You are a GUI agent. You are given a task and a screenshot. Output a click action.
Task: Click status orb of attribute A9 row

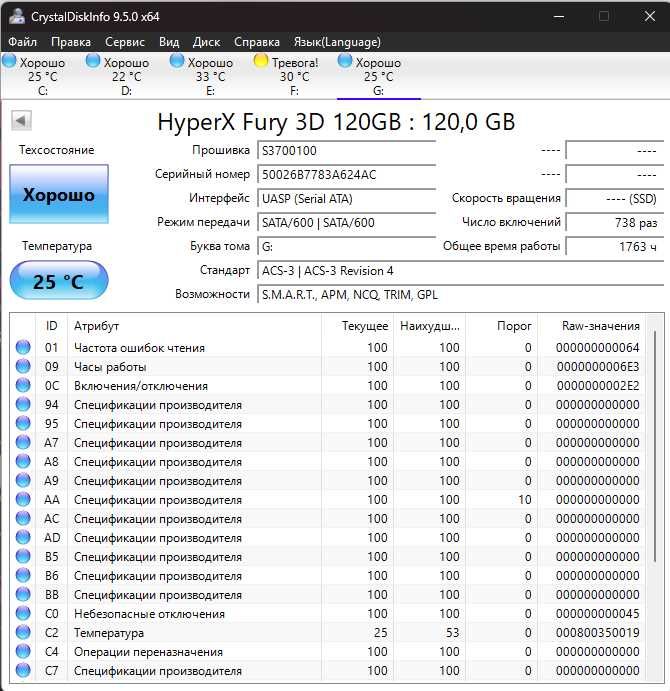point(23,480)
